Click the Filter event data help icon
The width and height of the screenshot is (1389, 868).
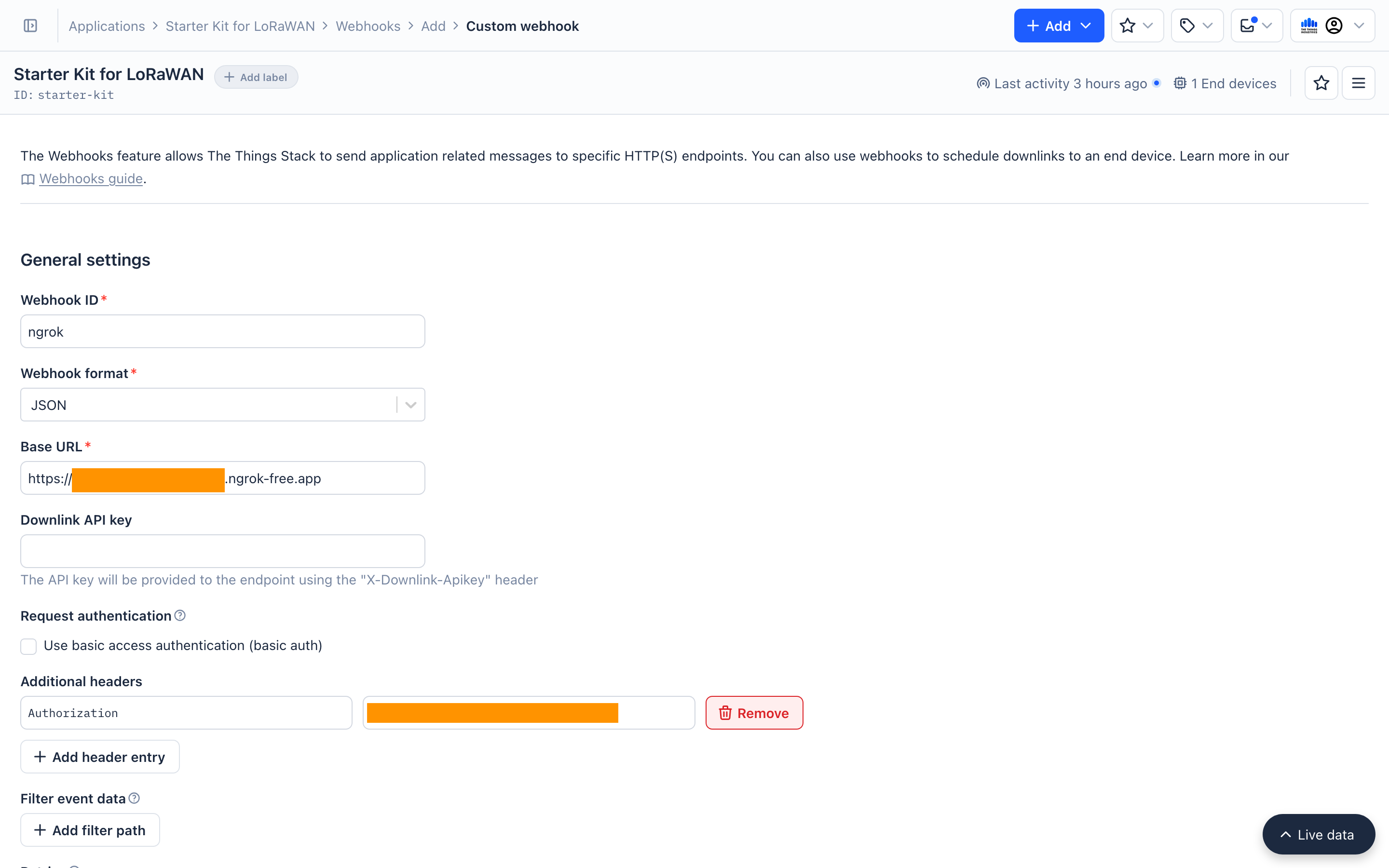(x=134, y=798)
